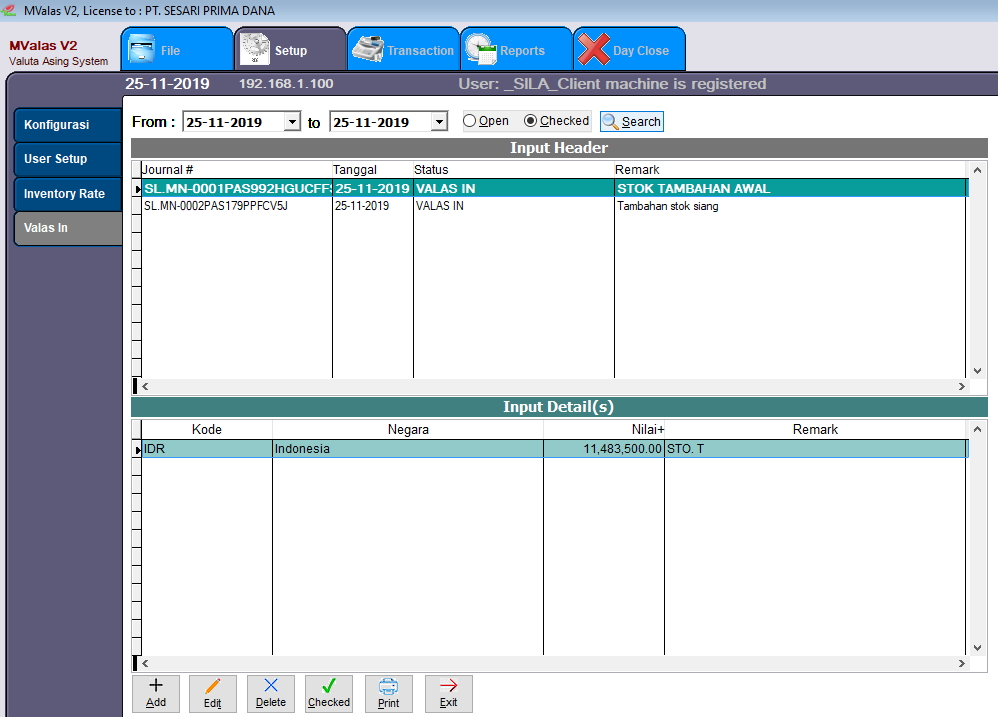The width and height of the screenshot is (998, 717).
Task: Click the green Checked checkmark button
Action: [329, 693]
